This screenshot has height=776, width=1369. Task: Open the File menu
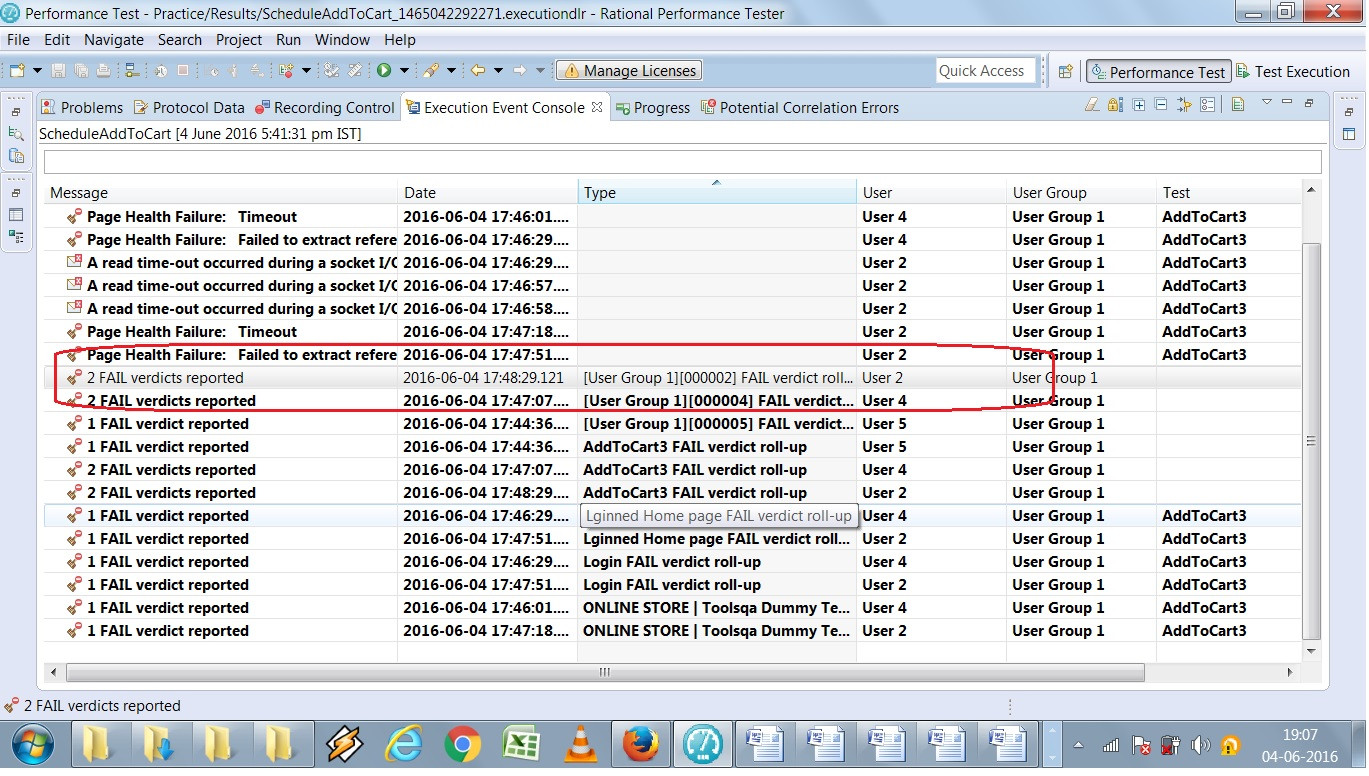tap(18, 40)
